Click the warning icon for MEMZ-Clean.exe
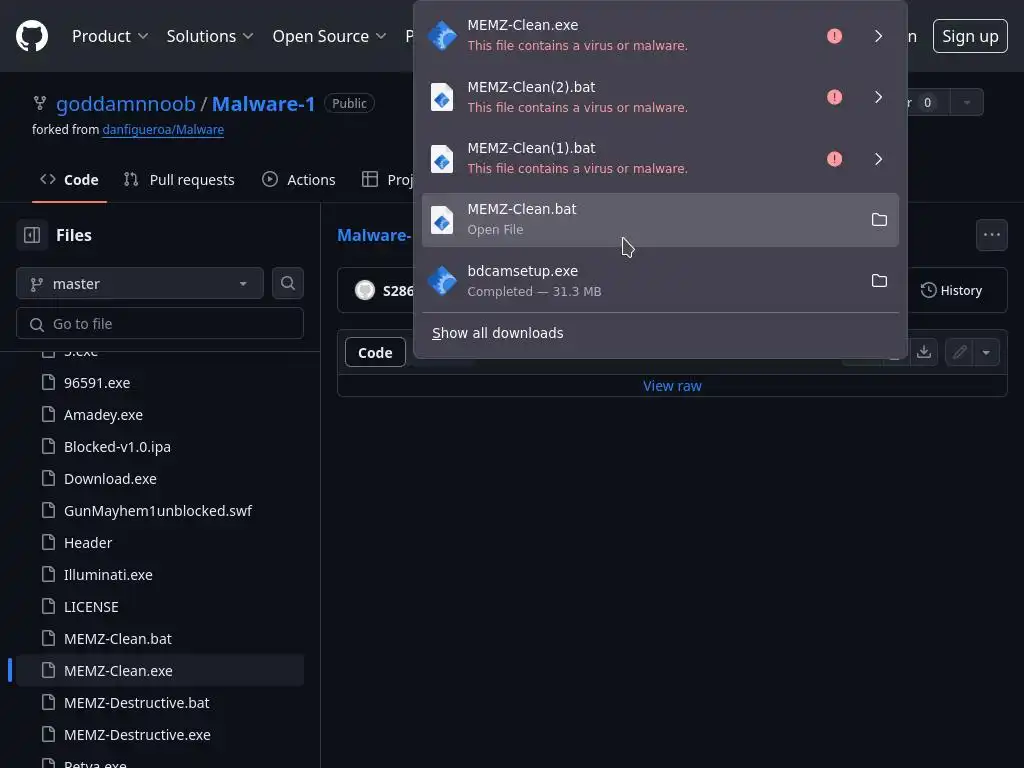 (x=834, y=36)
